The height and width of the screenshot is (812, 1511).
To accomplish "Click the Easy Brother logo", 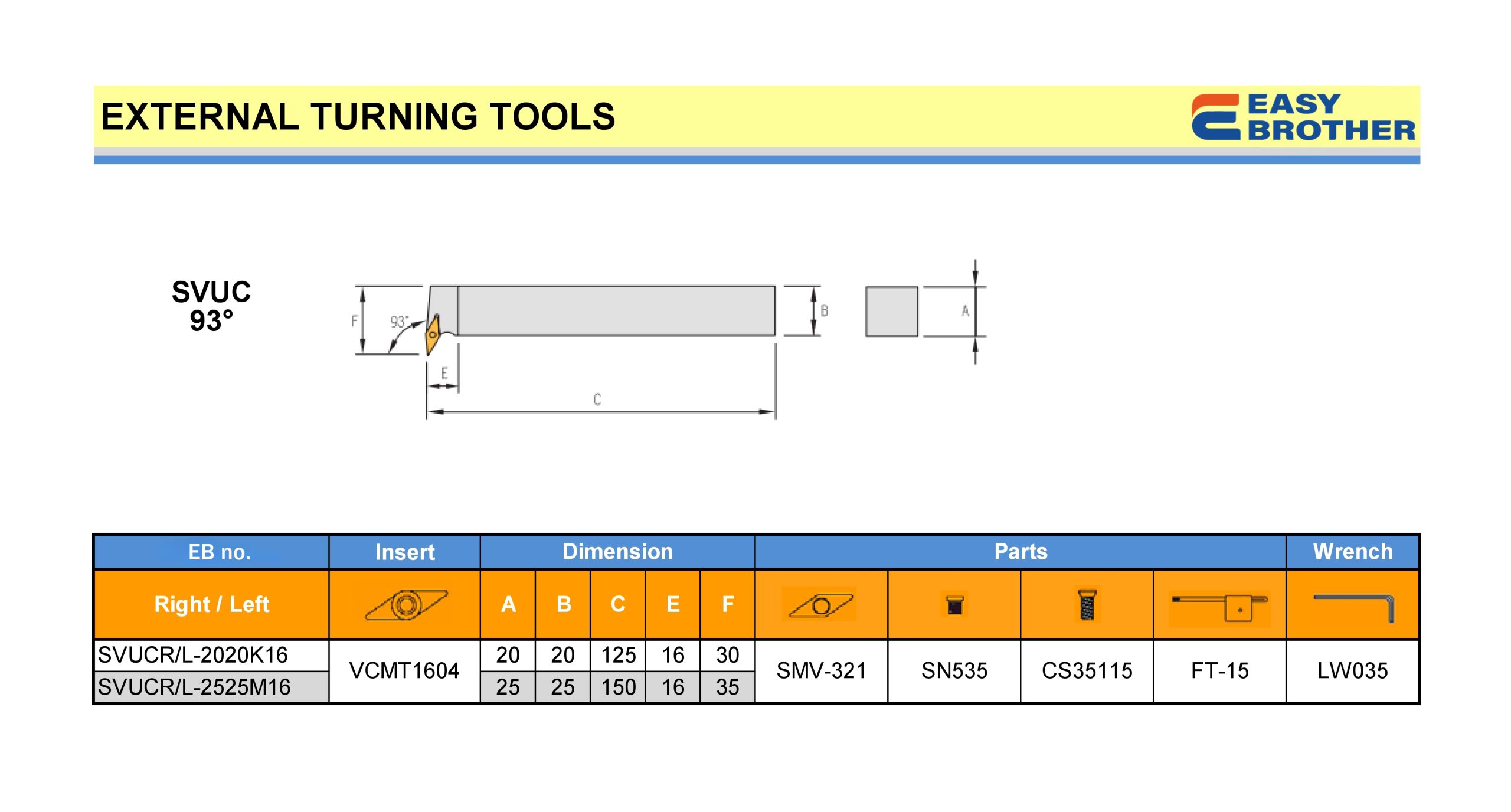I will tap(1303, 117).
